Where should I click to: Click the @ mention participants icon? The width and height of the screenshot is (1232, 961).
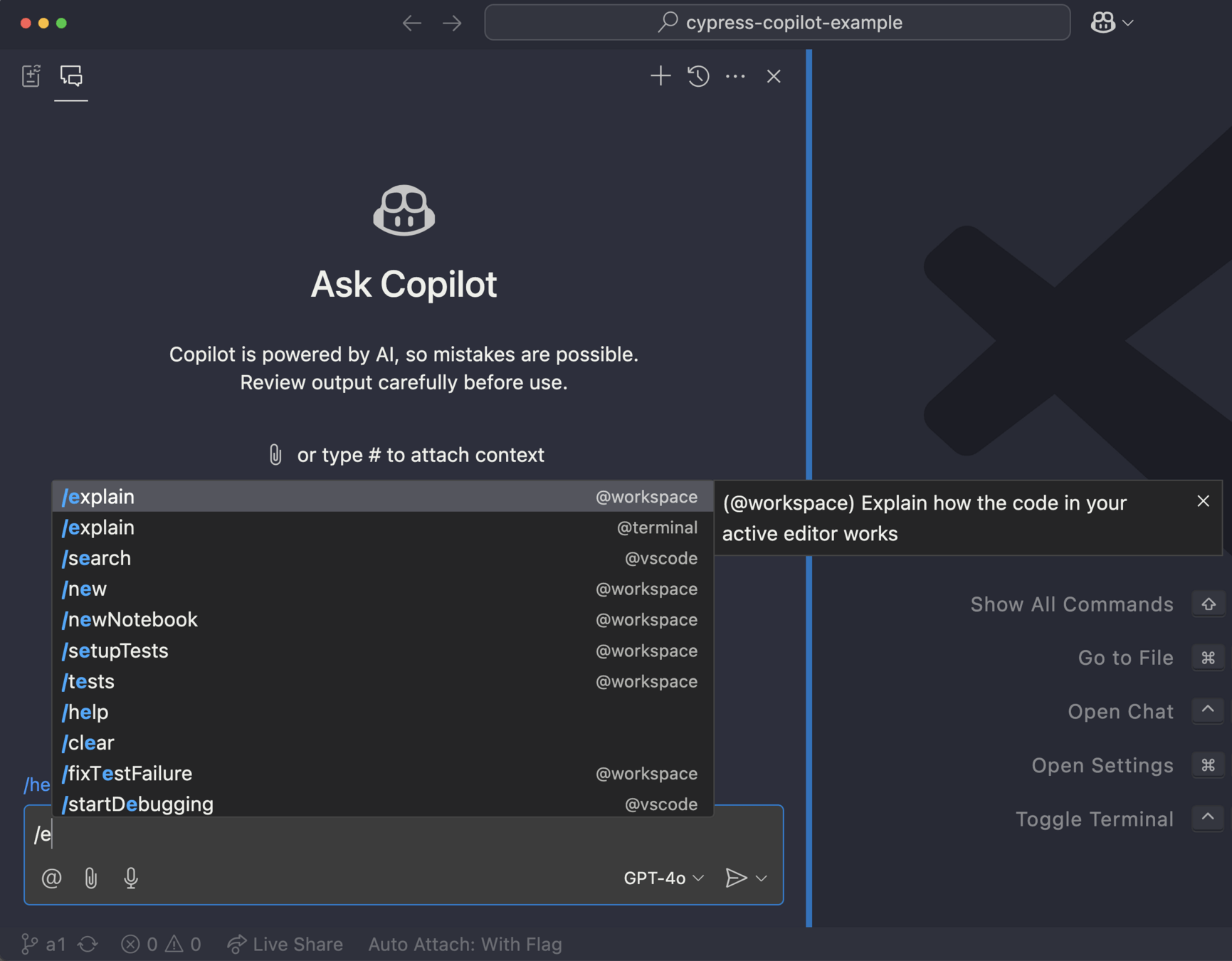tap(51, 878)
